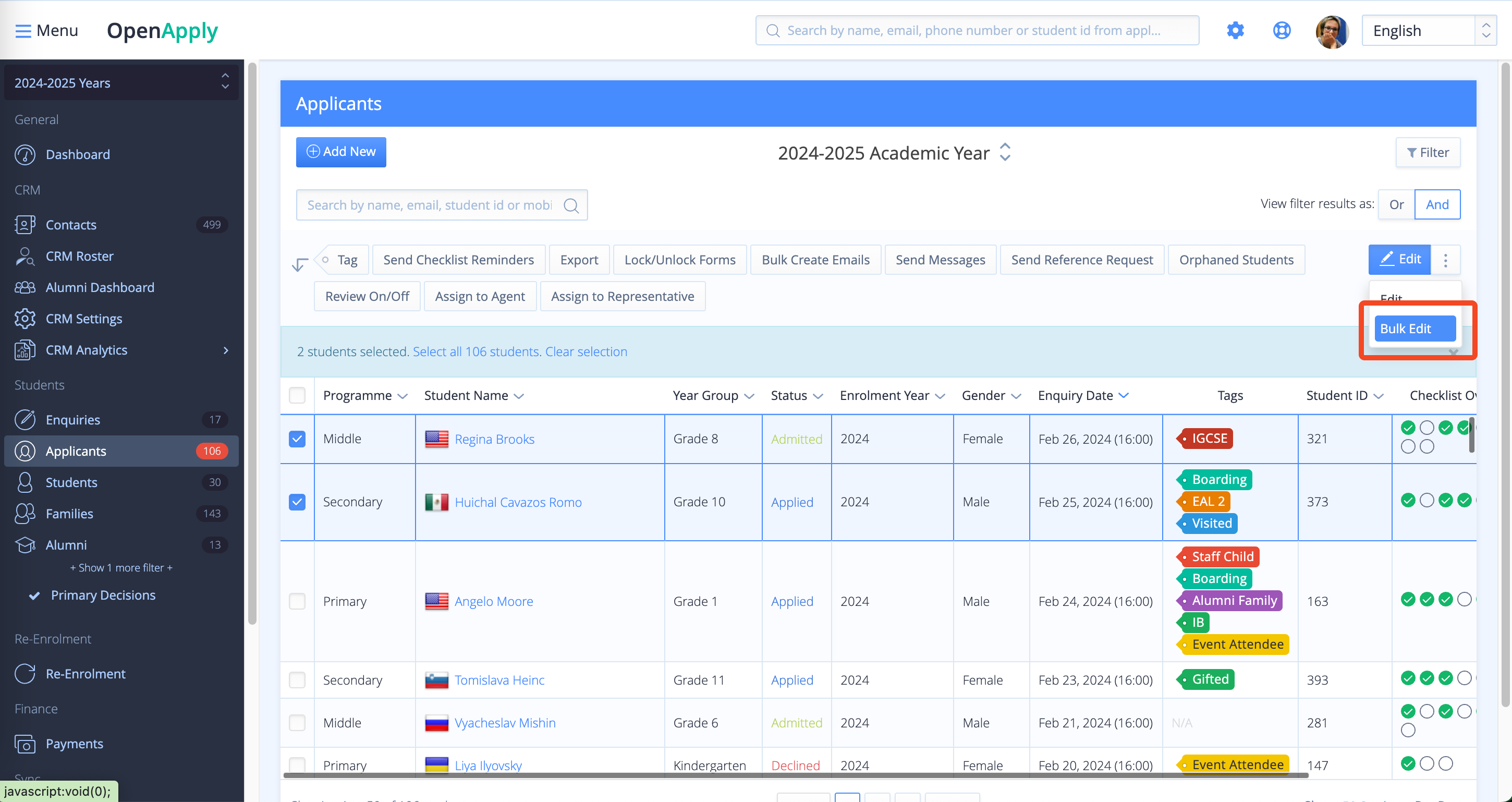The image size is (1512, 802).
Task: Click Lock/Unlock Forms action
Action: tap(680, 260)
